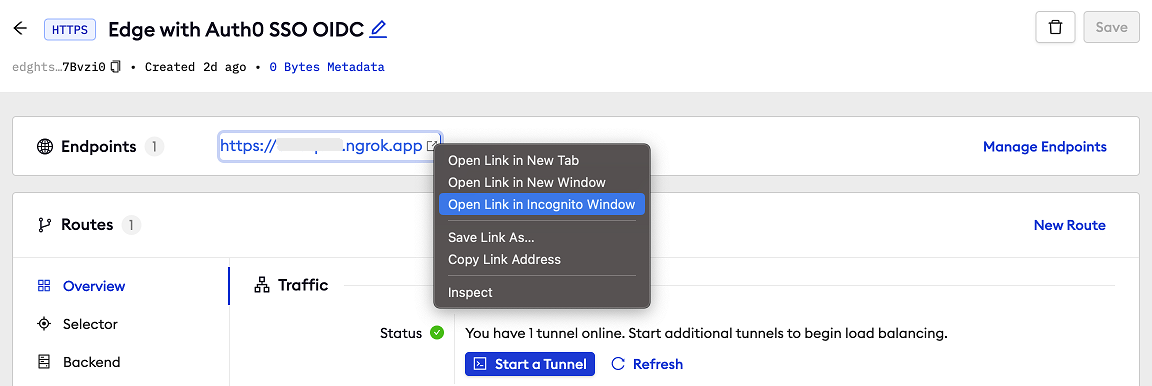Screen dimensions: 1152x386
Task: Select Open Link in Incognito Window
Action: click(541, 204)
